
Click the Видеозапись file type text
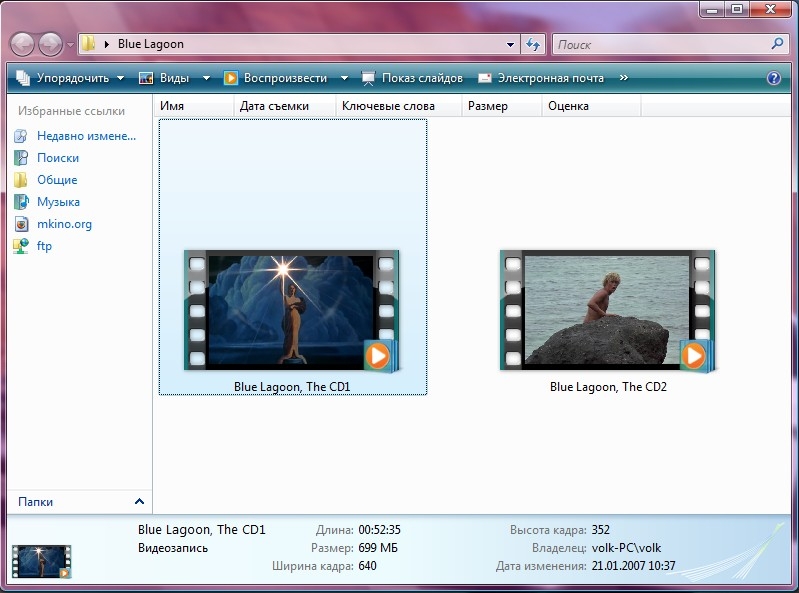click(x=173, y=548)
